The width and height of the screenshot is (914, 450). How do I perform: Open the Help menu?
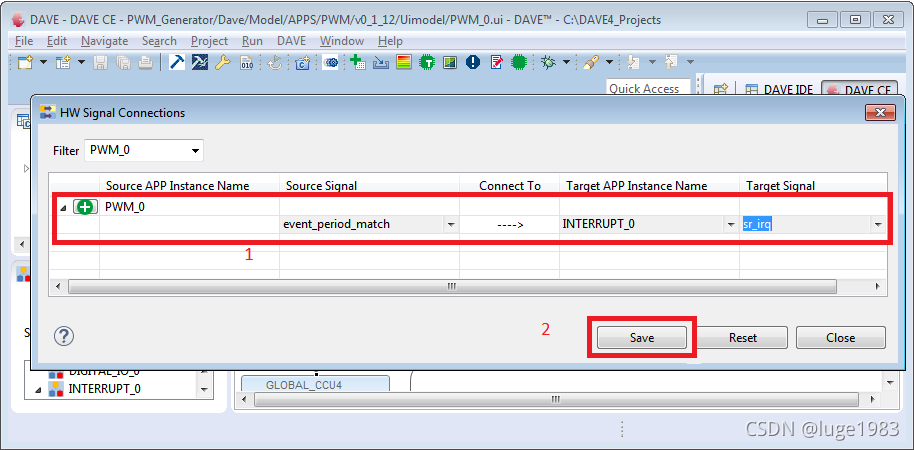pyautogui.click(x=390, y=41)
